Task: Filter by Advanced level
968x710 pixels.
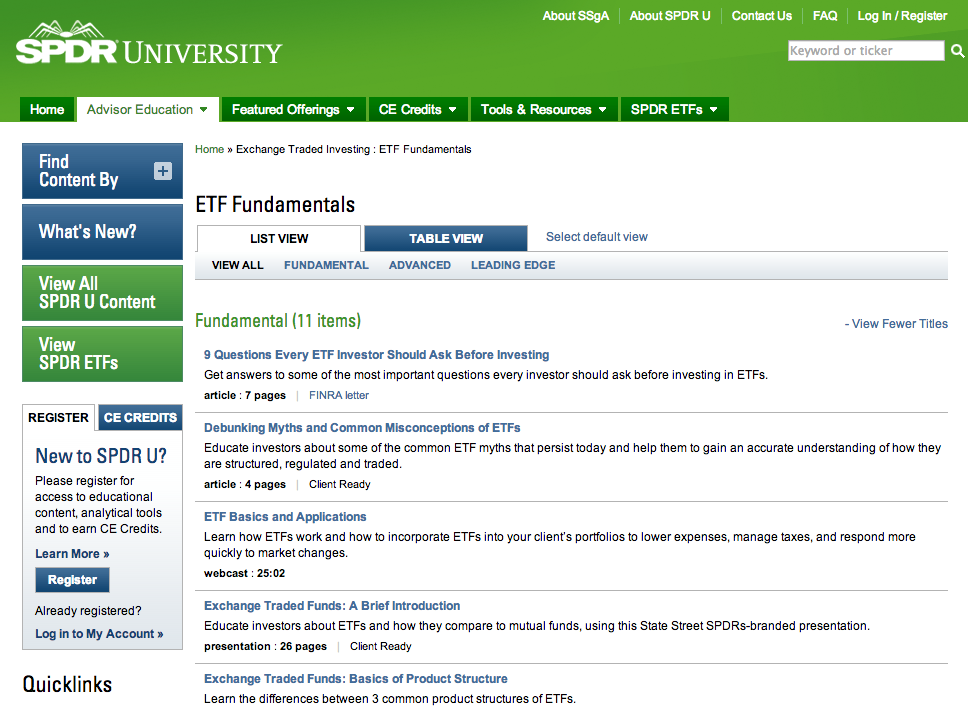Action: (x=420, y=265)
